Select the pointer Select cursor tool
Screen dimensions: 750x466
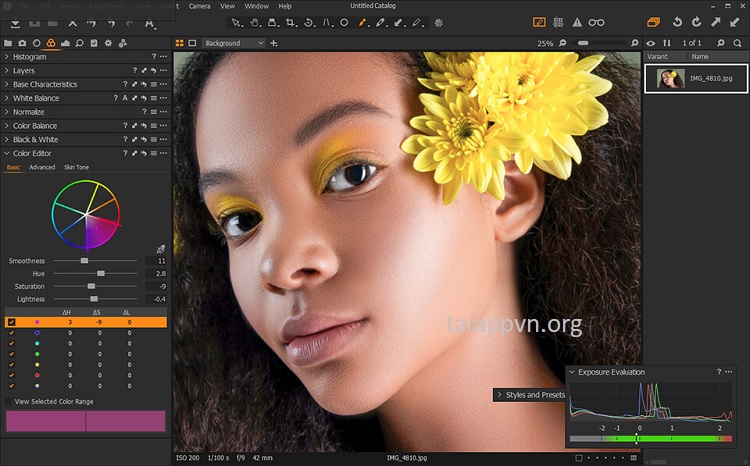[x=236, y=22]
